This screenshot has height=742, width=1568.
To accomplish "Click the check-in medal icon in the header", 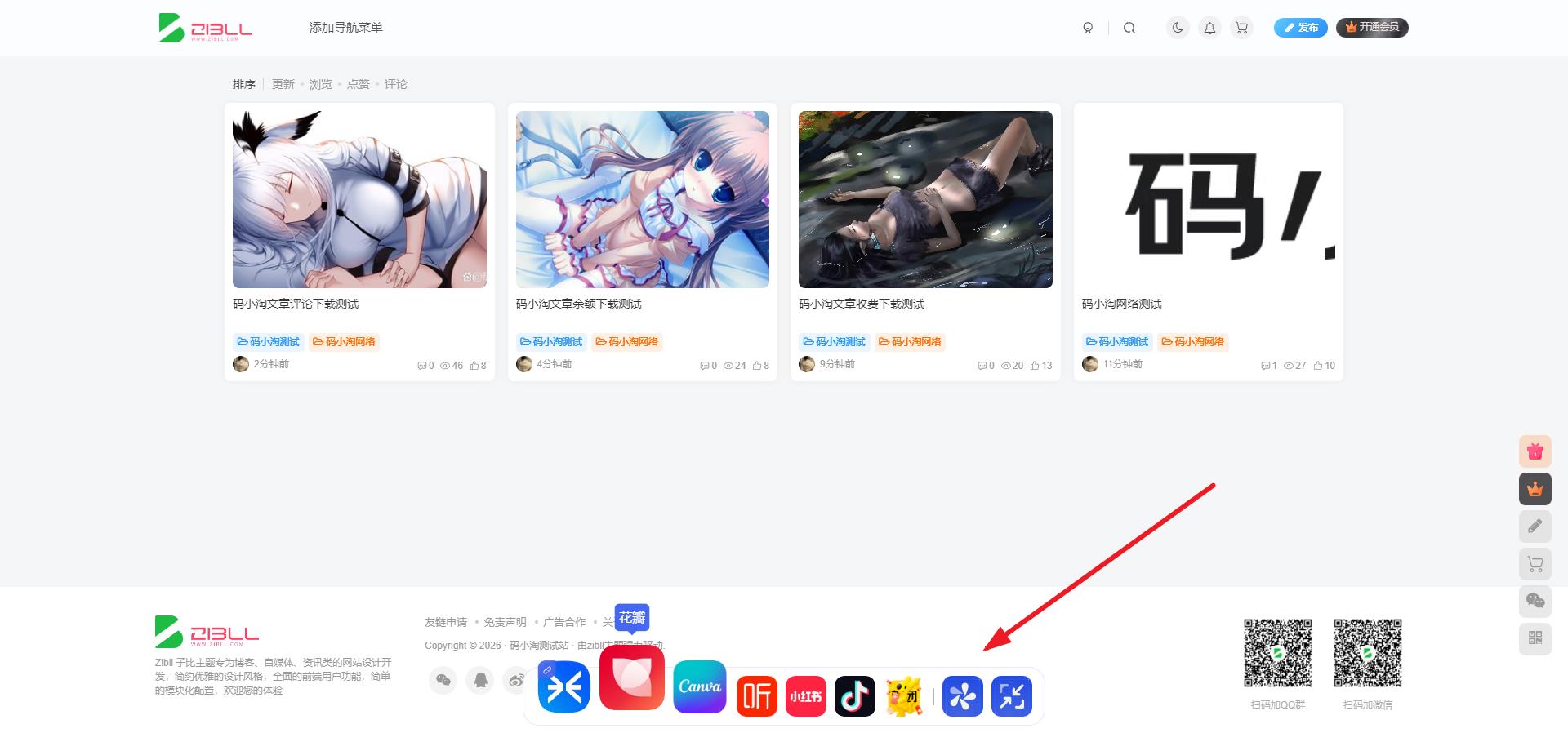I will 1088,27.
